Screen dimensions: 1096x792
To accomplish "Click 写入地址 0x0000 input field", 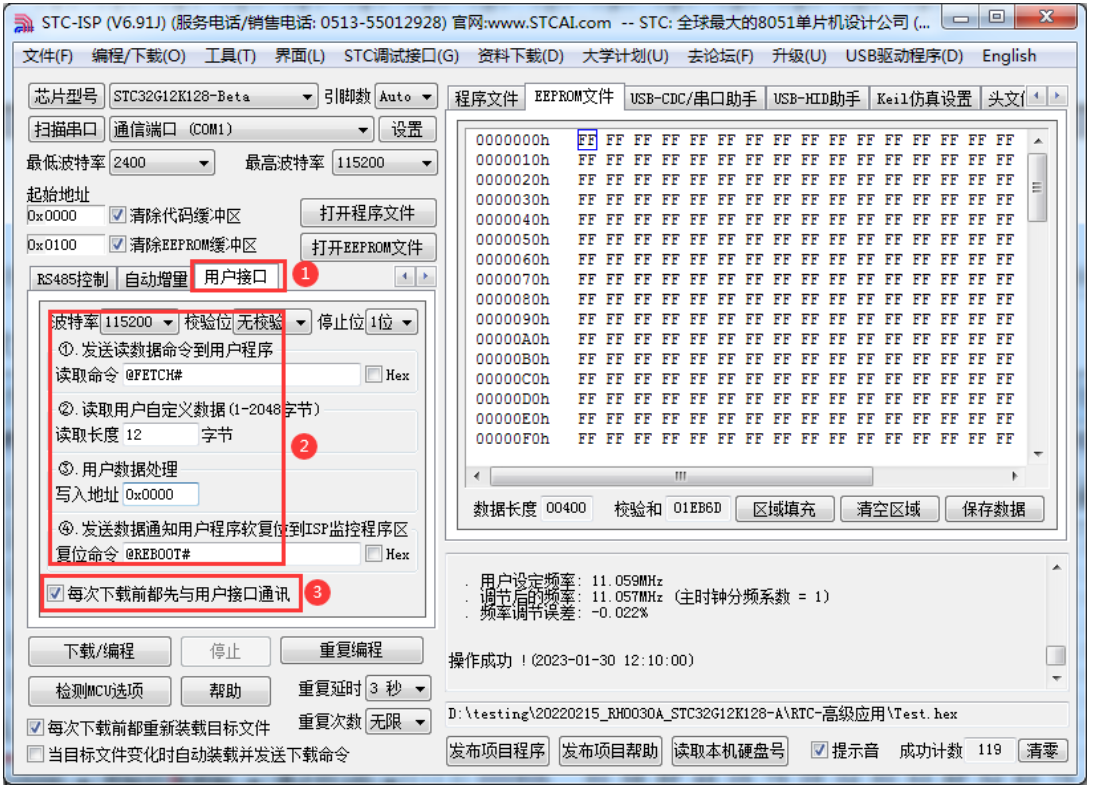I will pyautogui.click(x=161, y=494).
